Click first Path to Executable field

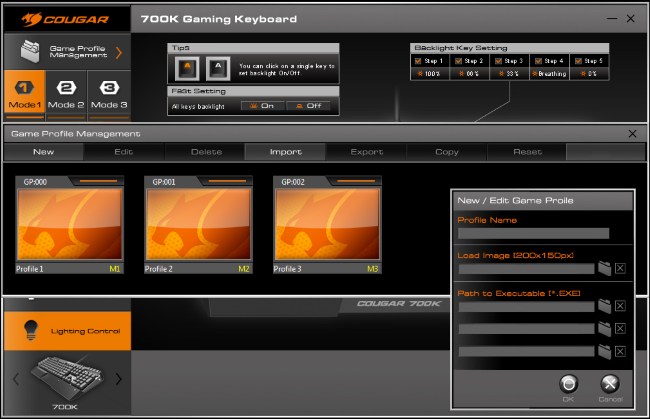point(526,307)
